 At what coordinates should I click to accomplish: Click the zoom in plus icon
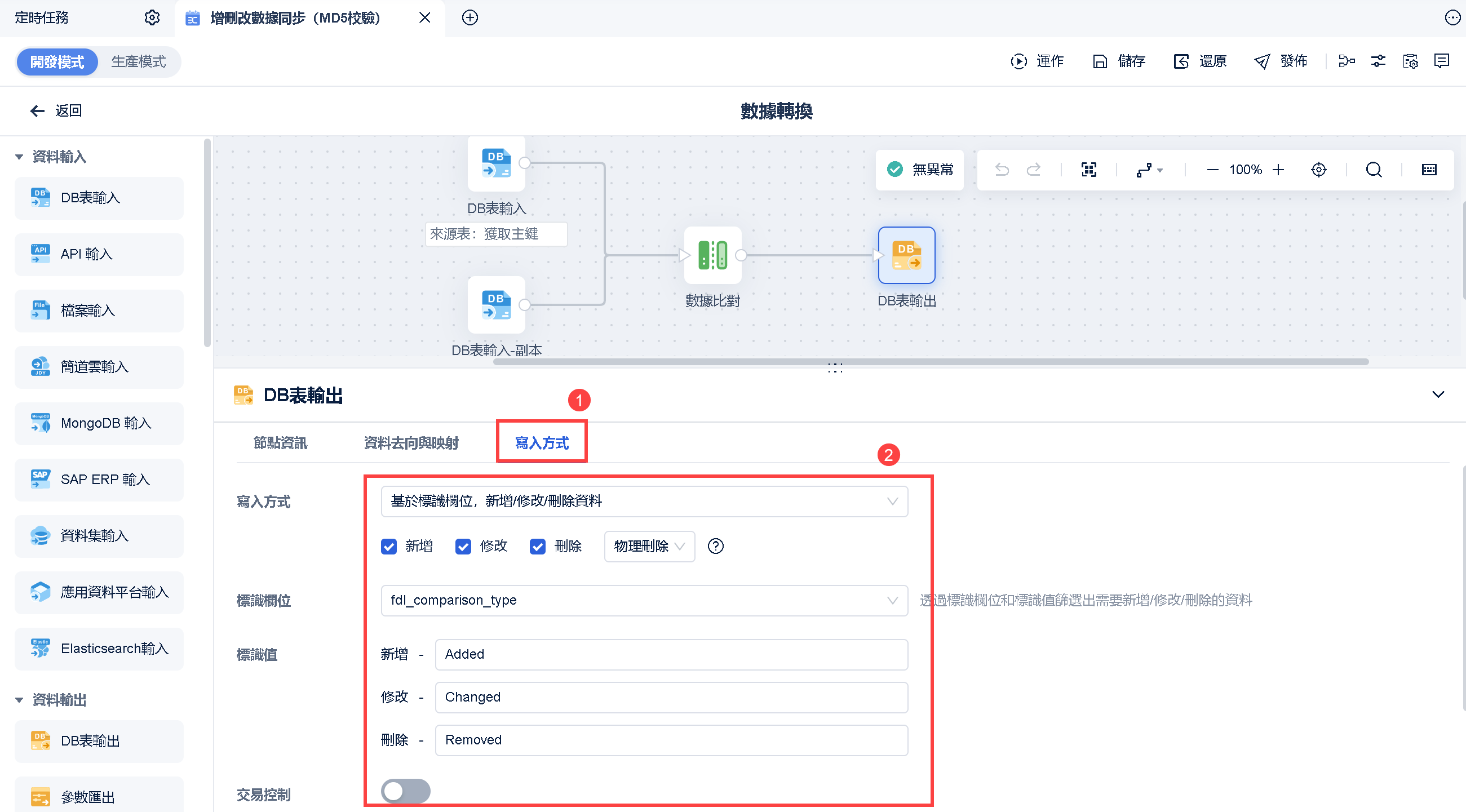tap(1278, 170)
